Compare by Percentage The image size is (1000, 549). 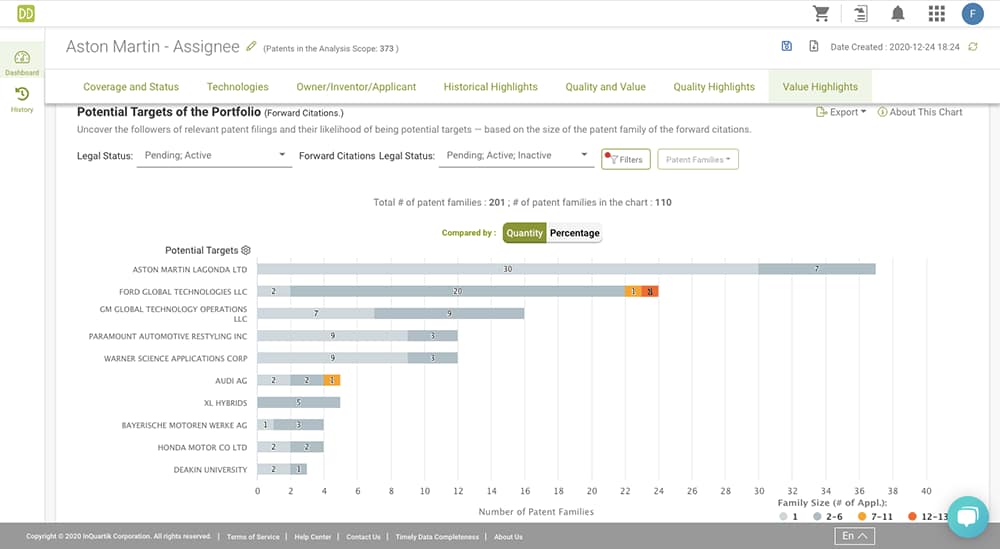[x=575, y=233]
